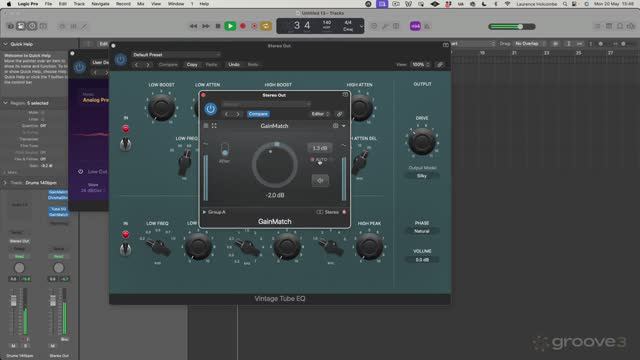Toggle the metronome icon in control bar
Screen dimensions: 640x360
[427, 26]
